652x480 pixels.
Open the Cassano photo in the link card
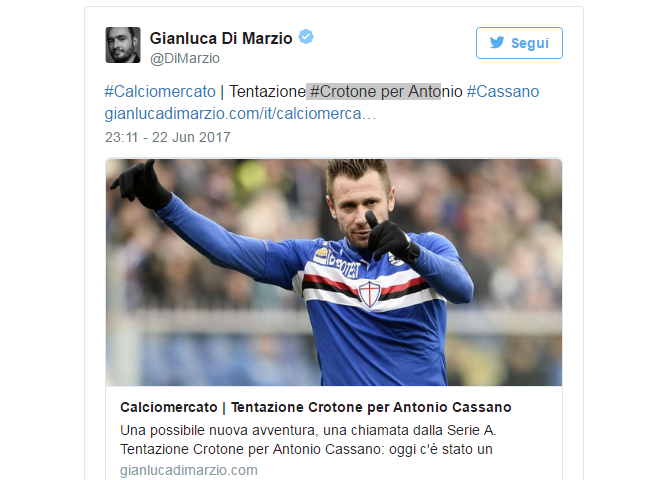333,272
